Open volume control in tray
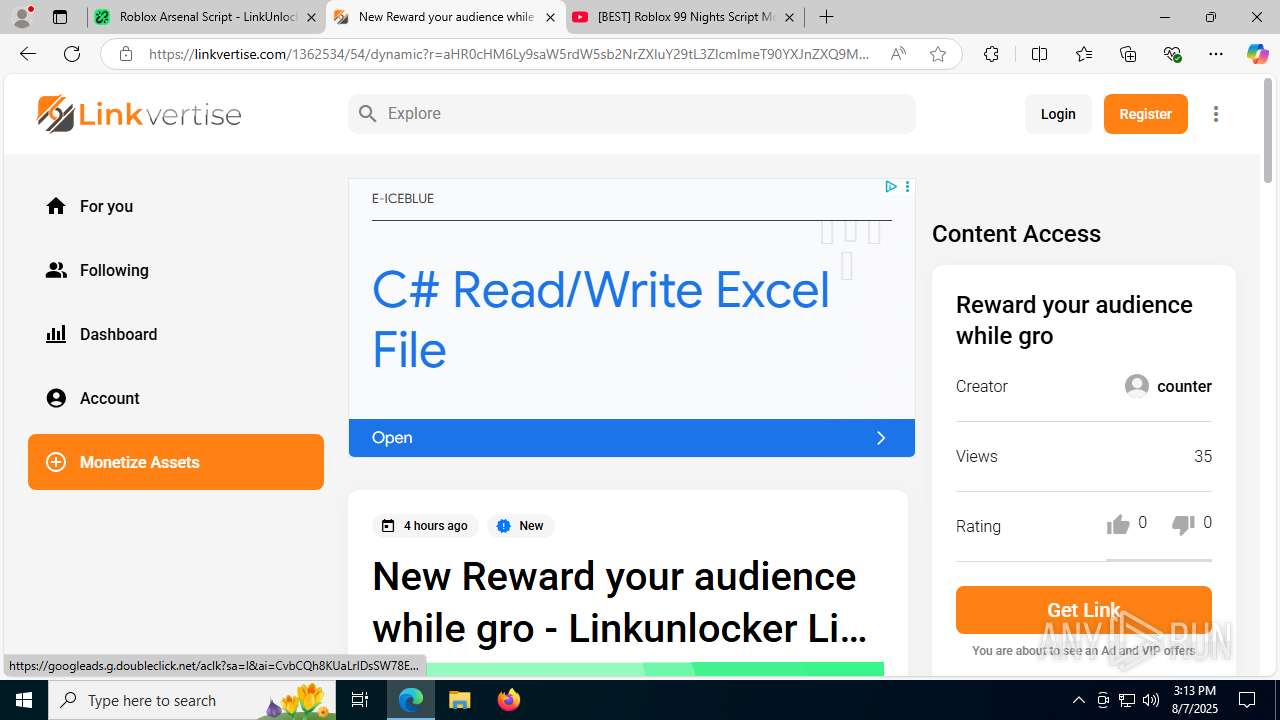Image resolution: width=1280 pixels, height=720 pixels. tap(1151, 700)
